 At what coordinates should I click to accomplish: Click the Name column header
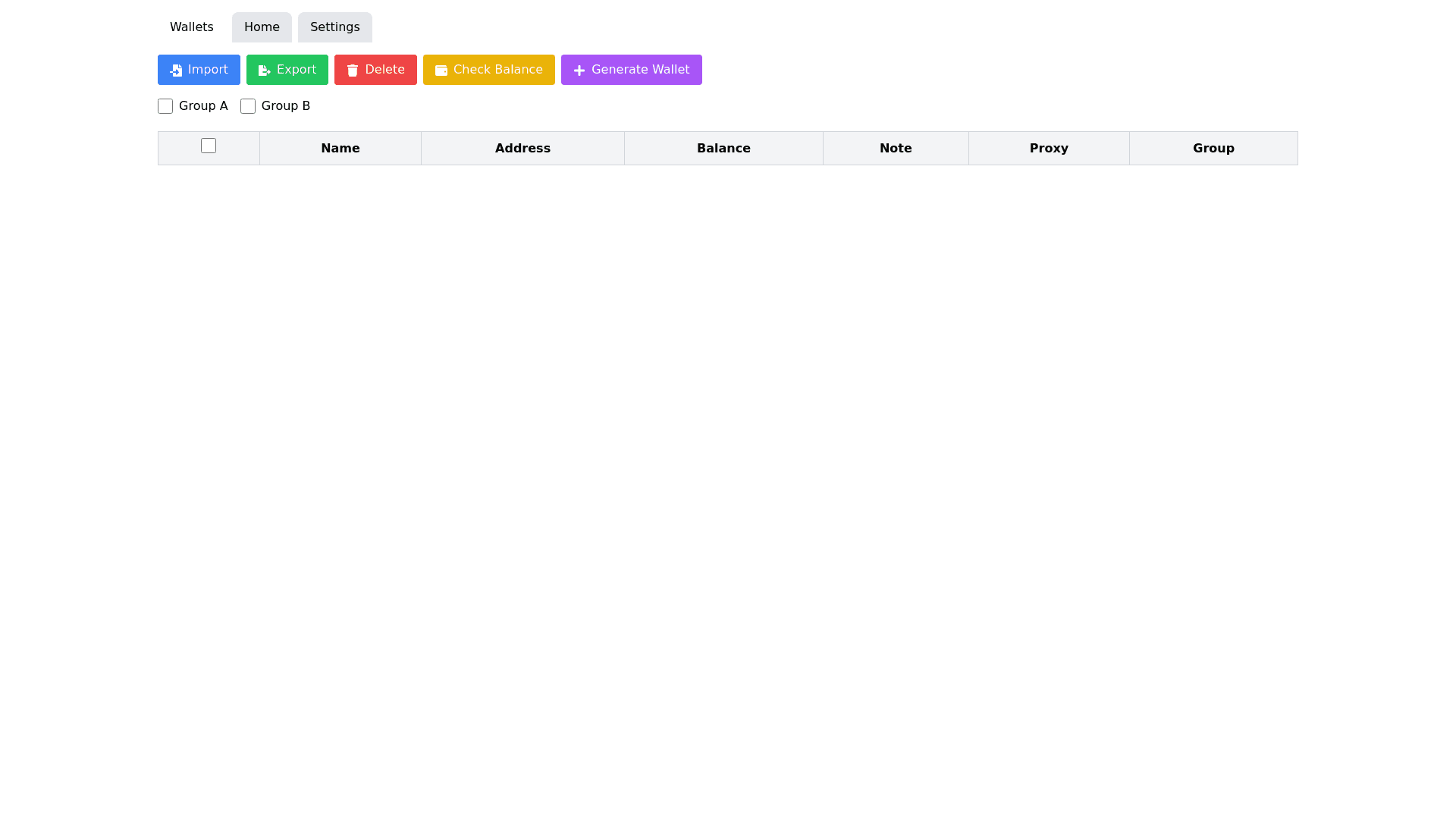pos(340,149)
